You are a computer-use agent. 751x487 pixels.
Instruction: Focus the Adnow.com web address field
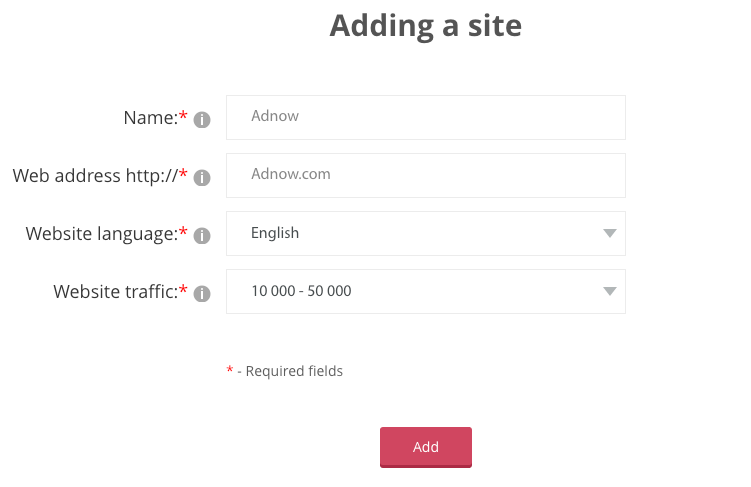[426, 175]
